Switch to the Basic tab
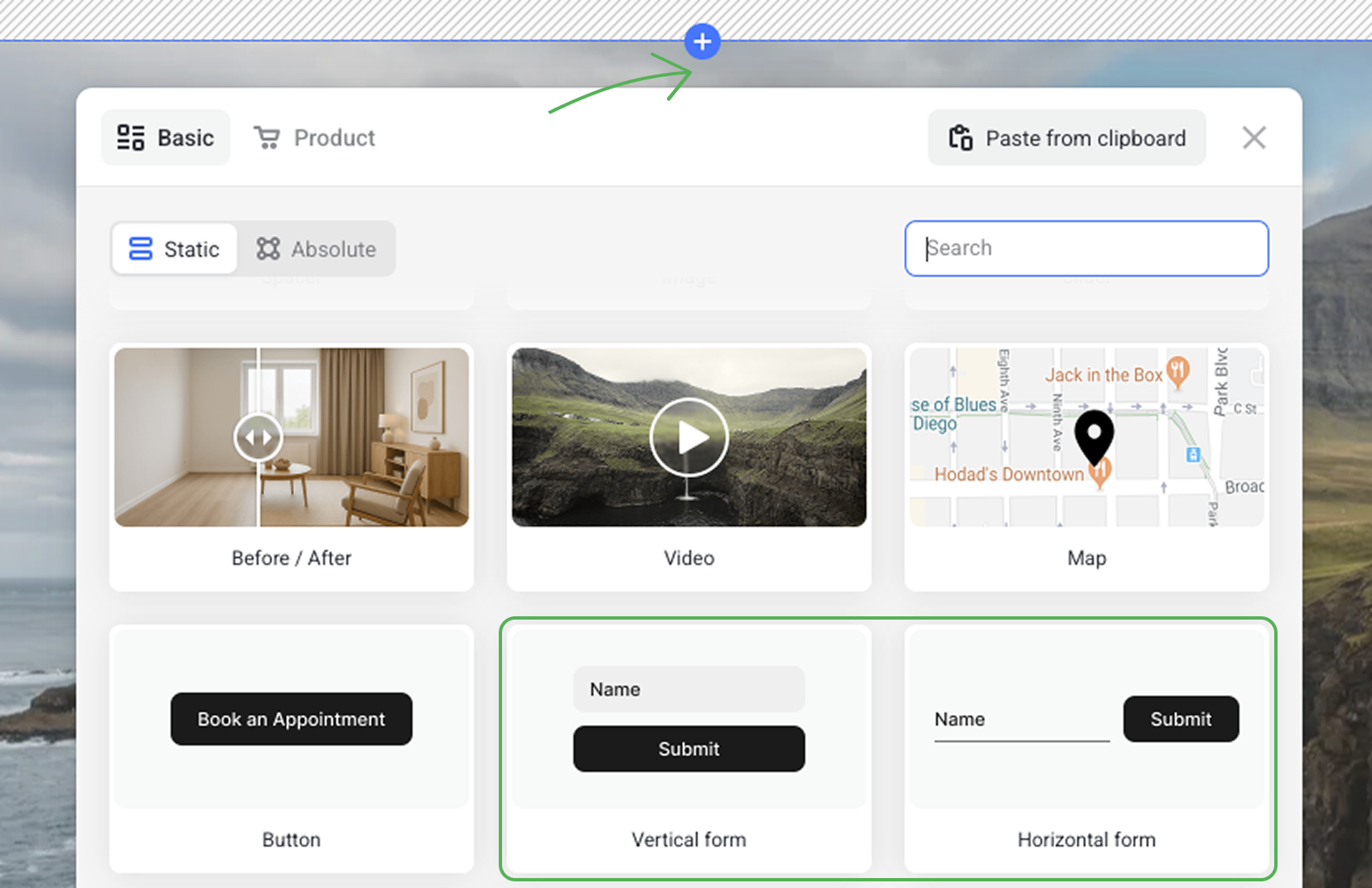Screen dimensions: 1372x888 166,138
